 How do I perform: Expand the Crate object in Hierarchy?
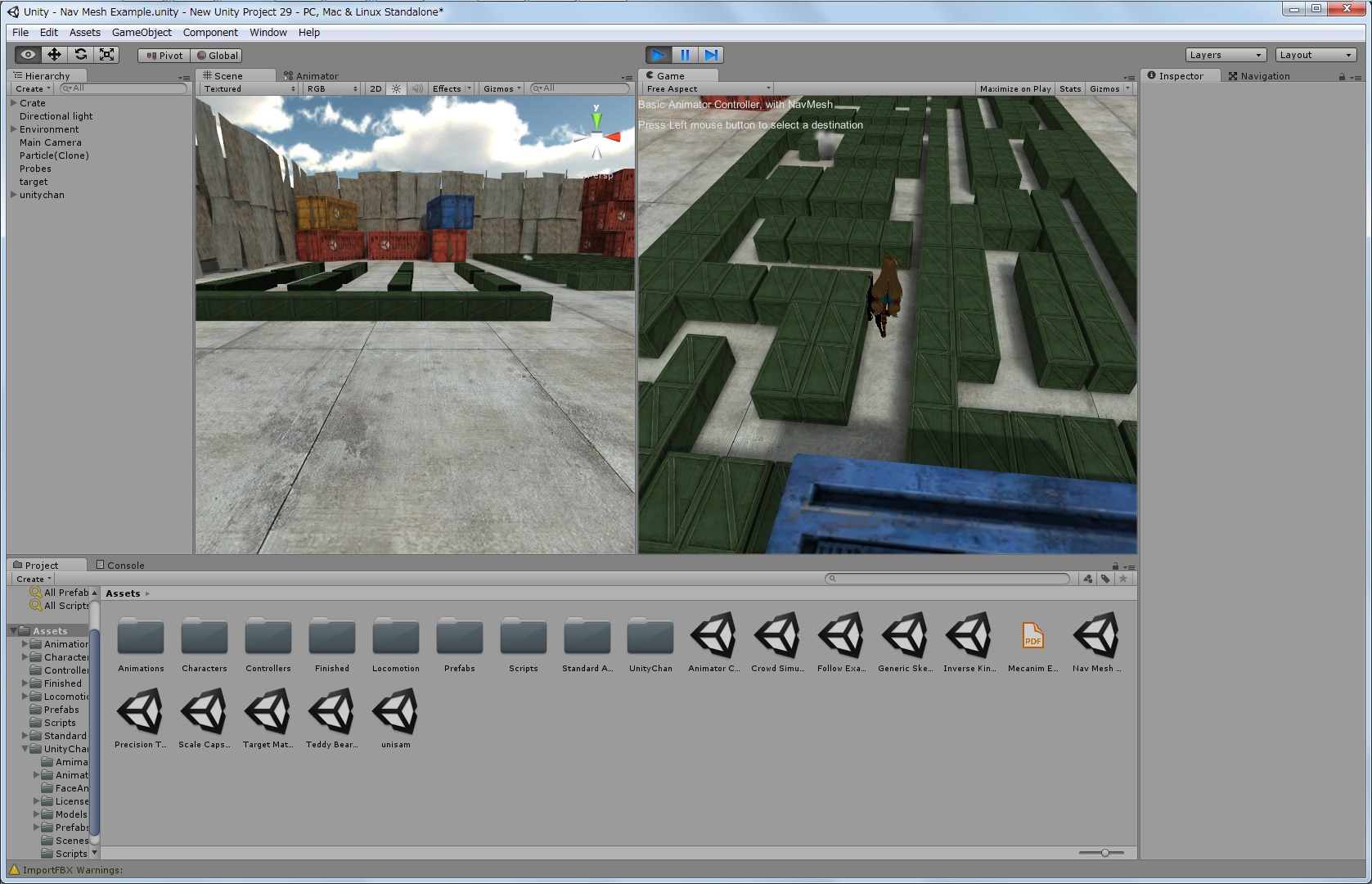tap(14, 103)
